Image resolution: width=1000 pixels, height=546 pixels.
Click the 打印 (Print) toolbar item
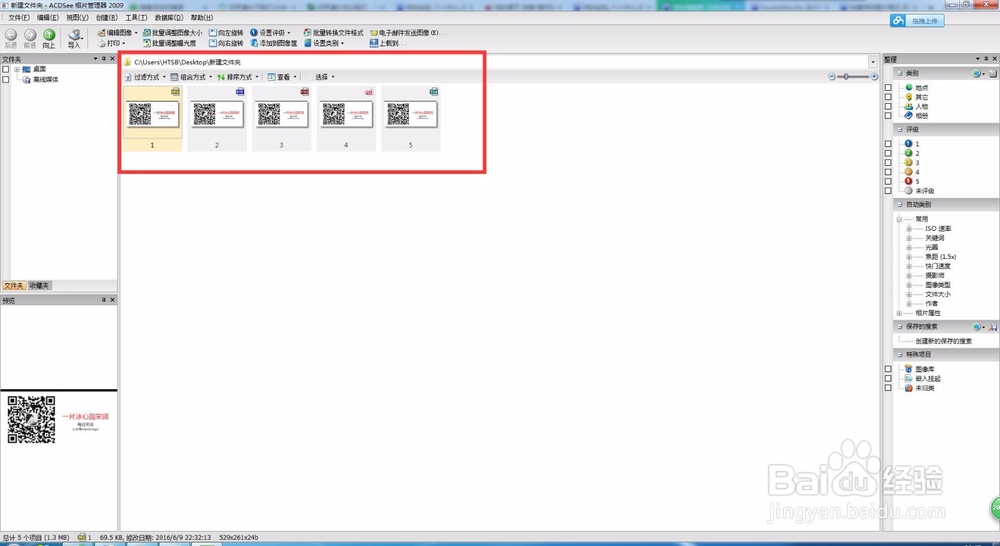112,43
